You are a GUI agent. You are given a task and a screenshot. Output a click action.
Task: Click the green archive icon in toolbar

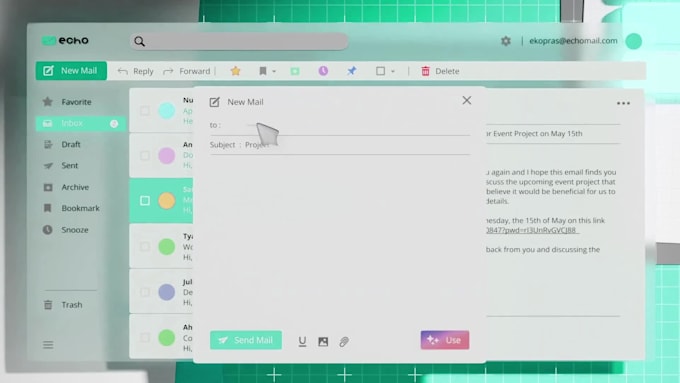[x=295, y=71]
